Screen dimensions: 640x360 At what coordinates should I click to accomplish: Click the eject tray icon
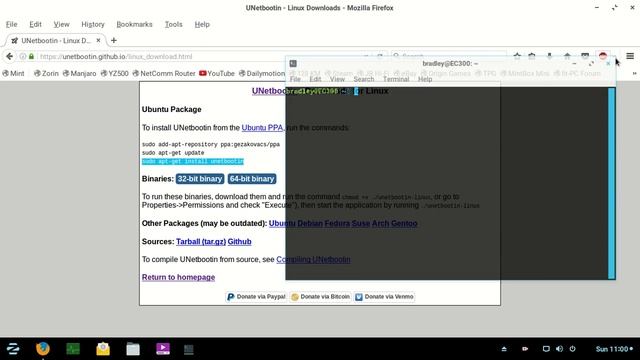504,349
